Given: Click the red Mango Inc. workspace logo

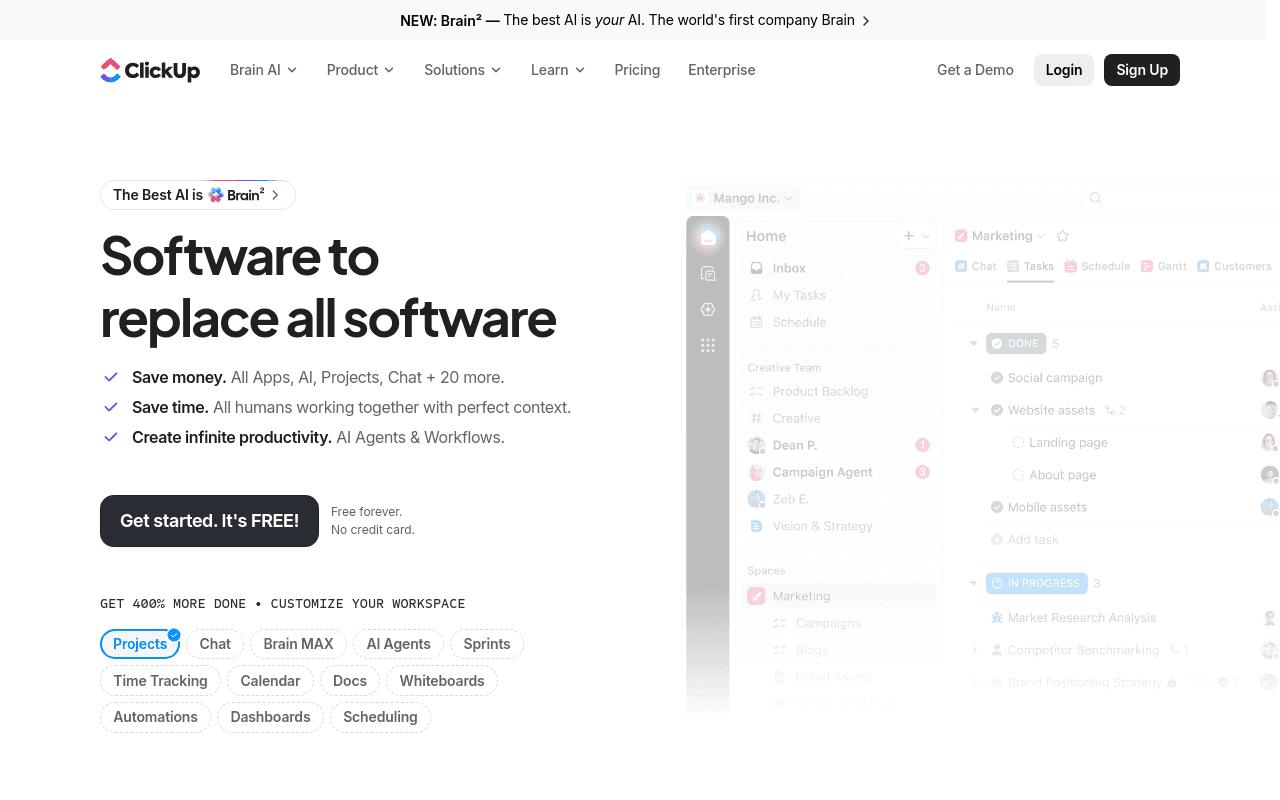Looking at the screenshot, I should click(700, 198).
